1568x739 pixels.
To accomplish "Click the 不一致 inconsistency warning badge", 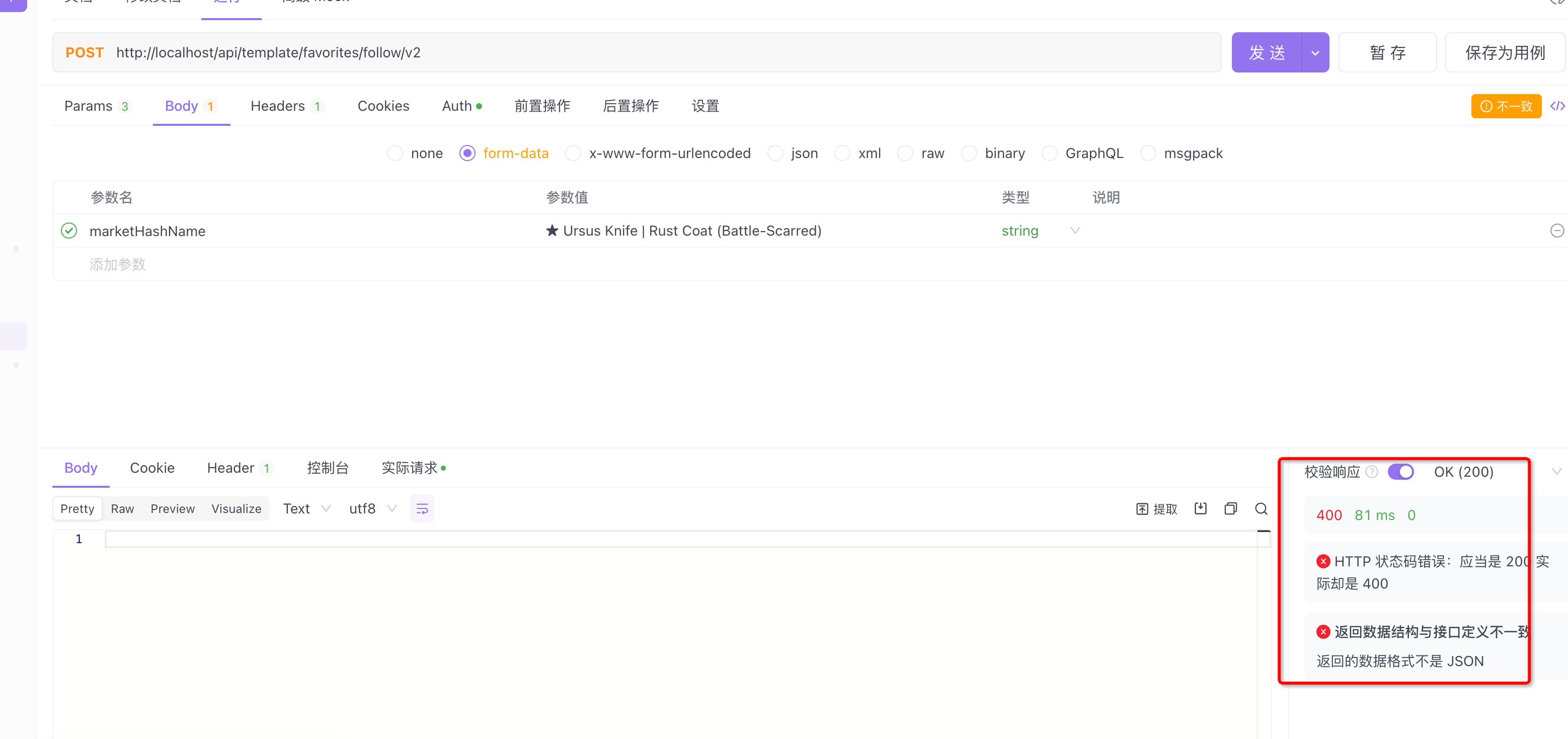I will click(x=1506, y=105).
